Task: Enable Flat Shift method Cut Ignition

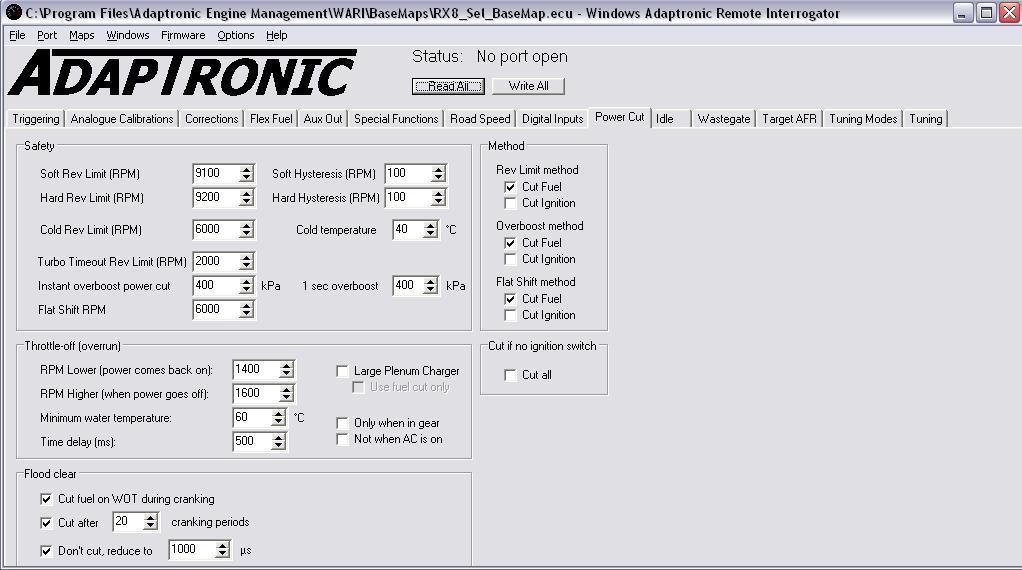Action: (510, 315)
